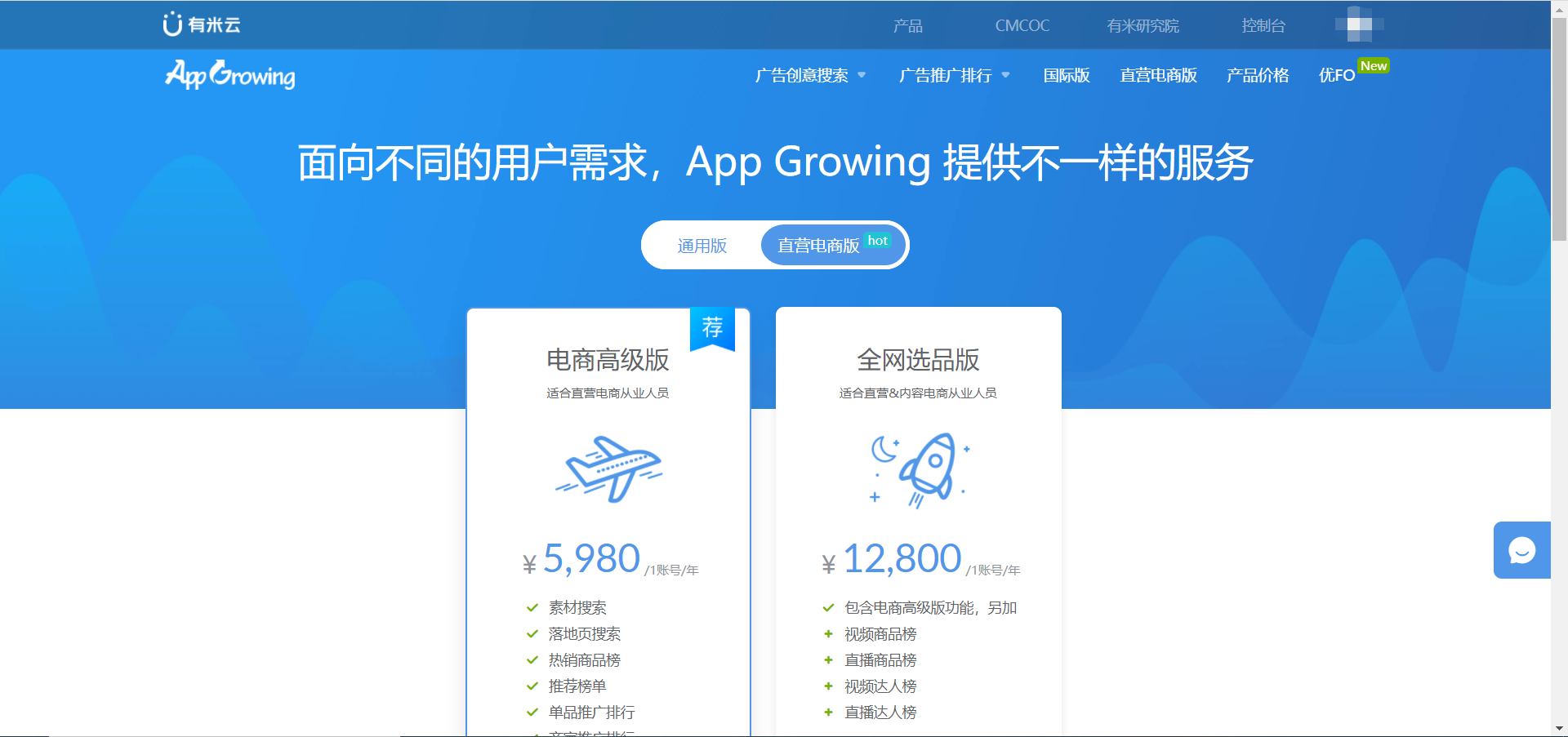Open the 直营电商版 nav item
This screenshot has width=1568, height=737.
[1158, 75]
